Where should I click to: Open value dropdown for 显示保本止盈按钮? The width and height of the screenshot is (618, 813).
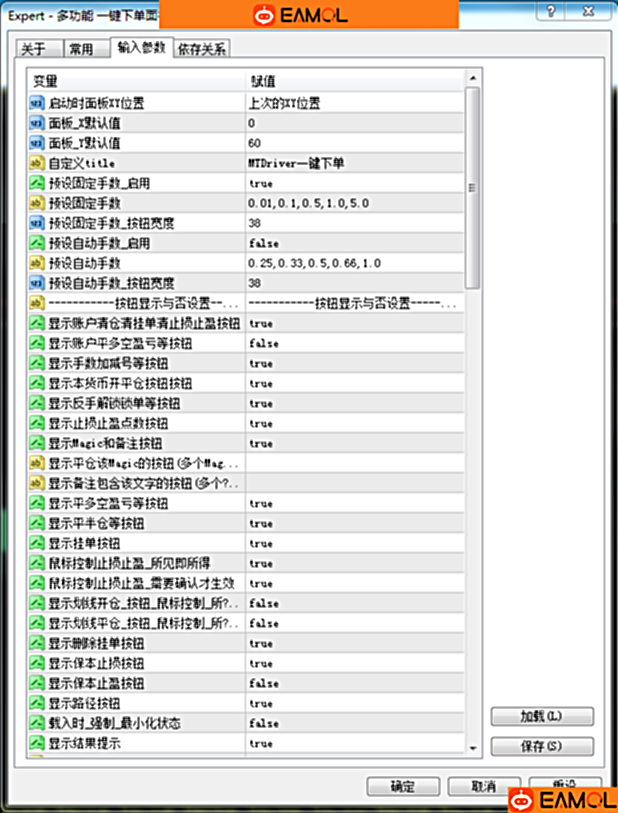355,683
